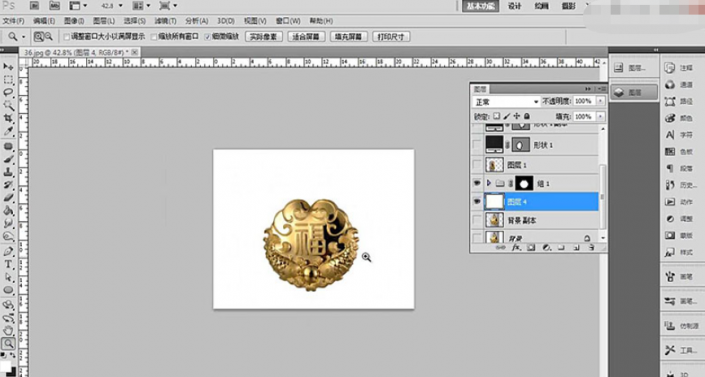Enable 调整窗口大小以满屏显示 checkbox
The width and height of the screenshot is (705, 377).
pyautogui.click(x=67, y=37)
